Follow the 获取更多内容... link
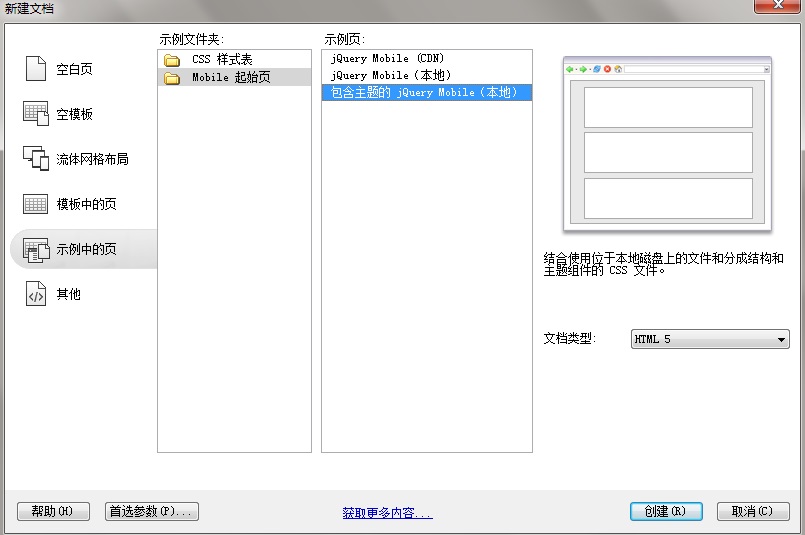 coord(388,513)
